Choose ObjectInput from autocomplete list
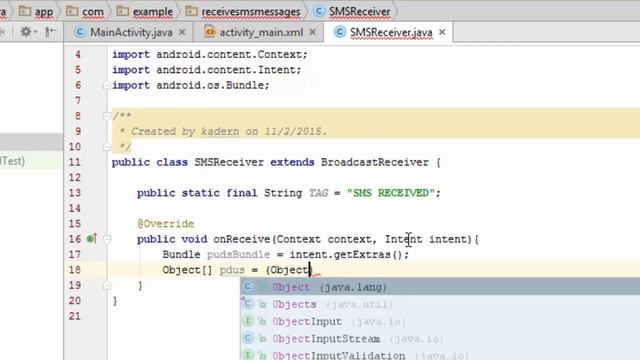 (440, 321)
